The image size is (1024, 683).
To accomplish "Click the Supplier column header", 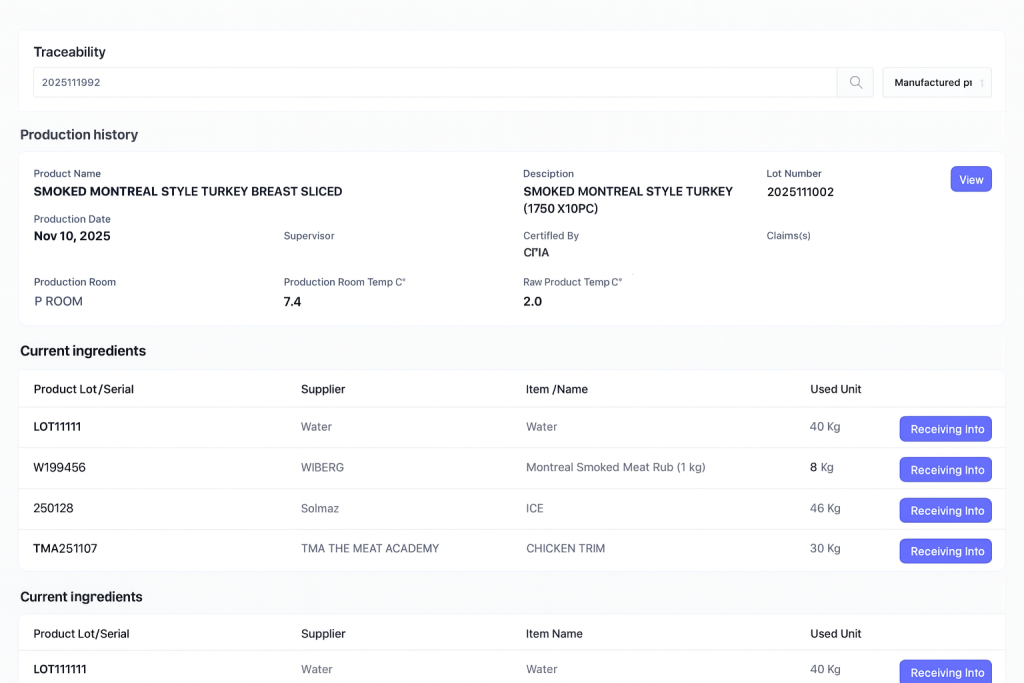I will [x=322, y=389].
